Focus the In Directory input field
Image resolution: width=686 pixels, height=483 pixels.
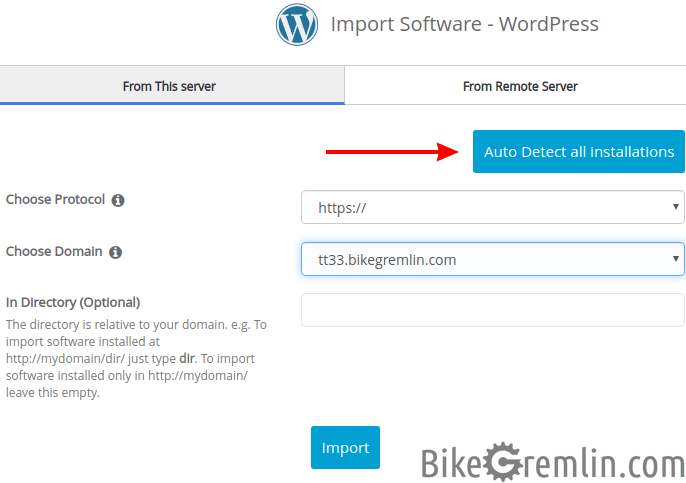(493, 310)
